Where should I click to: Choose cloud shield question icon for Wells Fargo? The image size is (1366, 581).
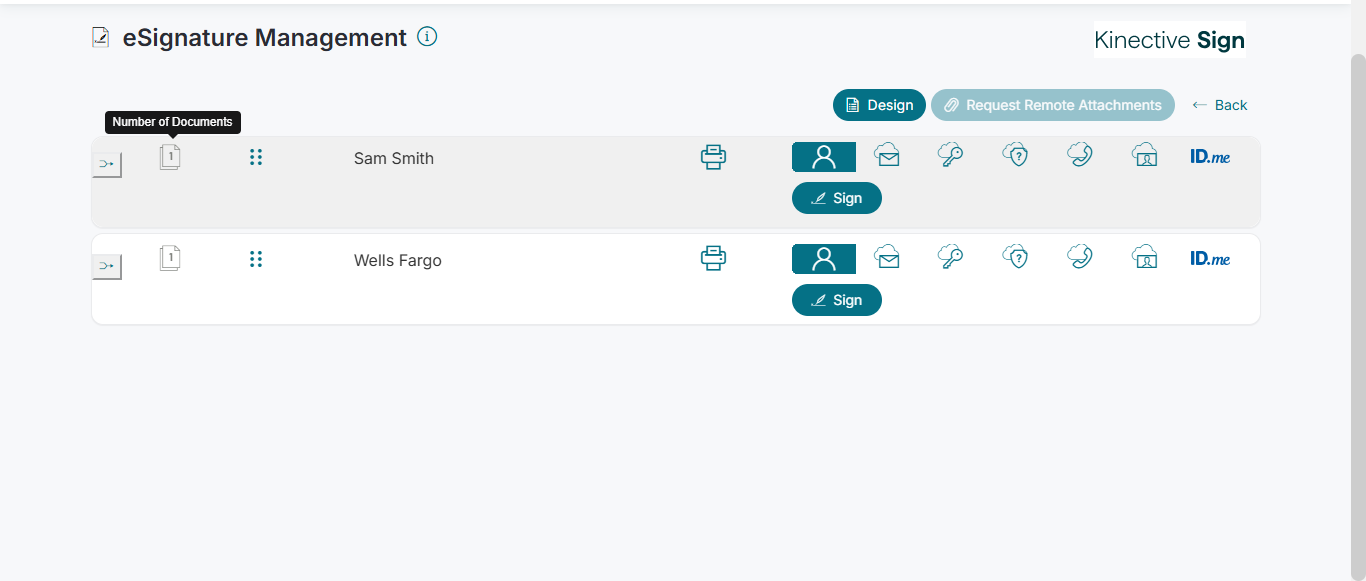click(1015, 257)
